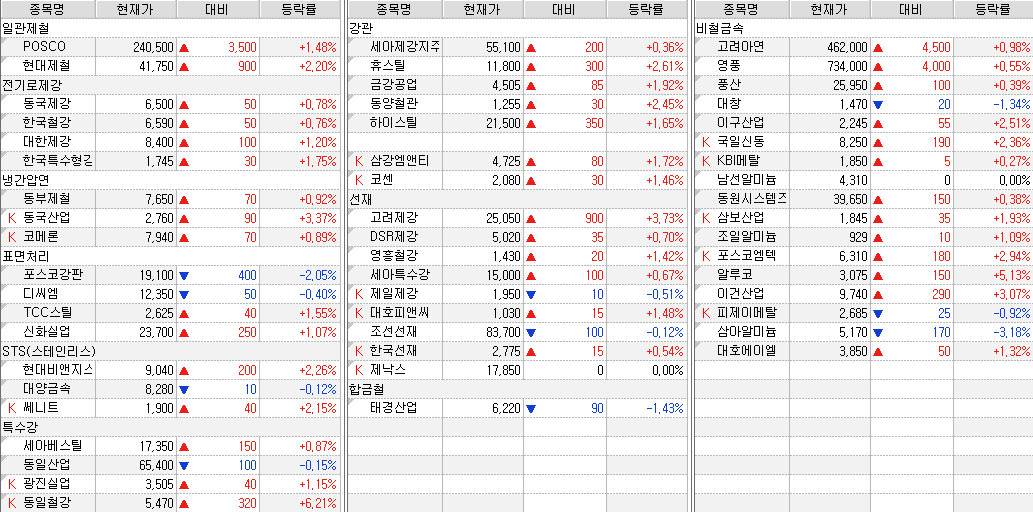1033x512 pixels.
Task: Click the blue down arrow in 디씨엠 row
Action: [184, 295]
